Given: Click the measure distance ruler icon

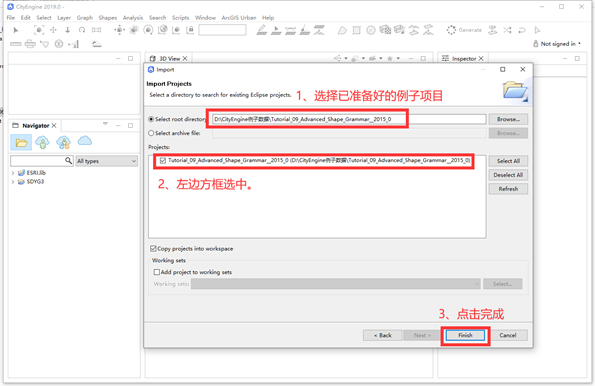Looking at the screenshot, I should click(16, 44).
